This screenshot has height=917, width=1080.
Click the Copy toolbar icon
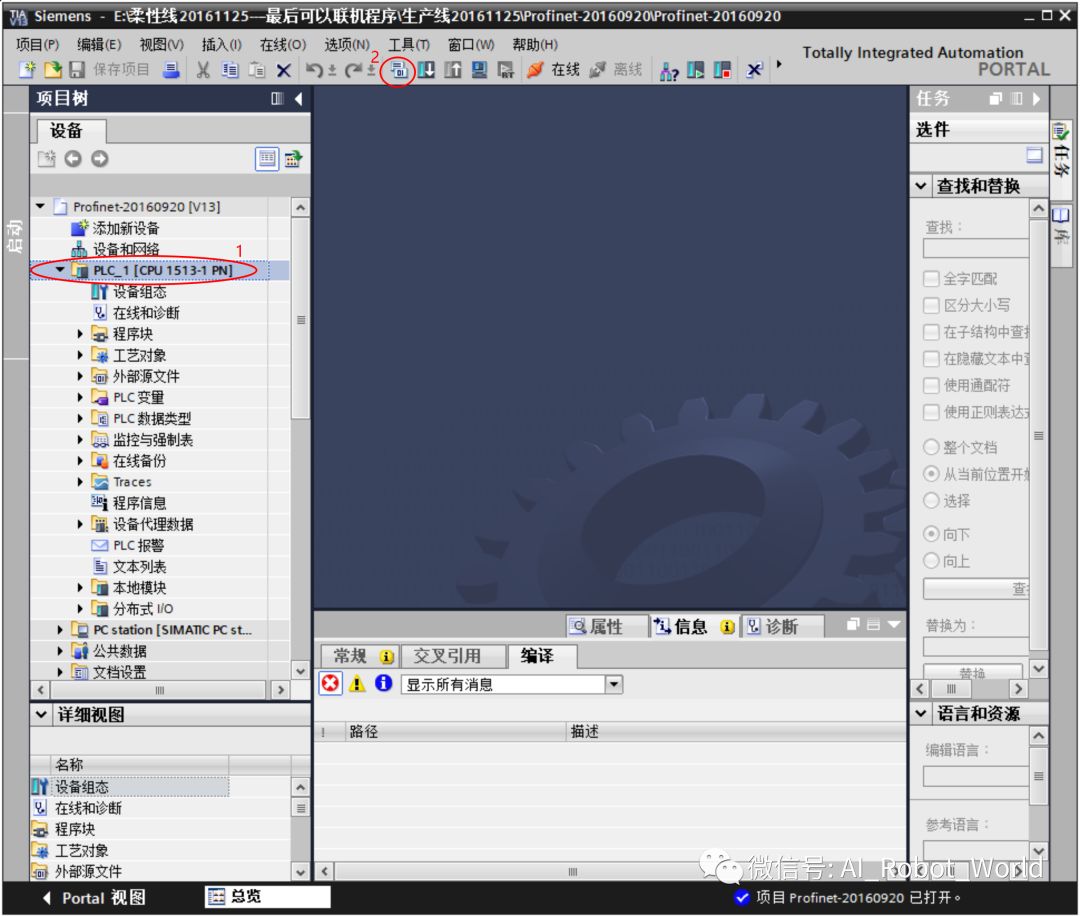point(230,70)
